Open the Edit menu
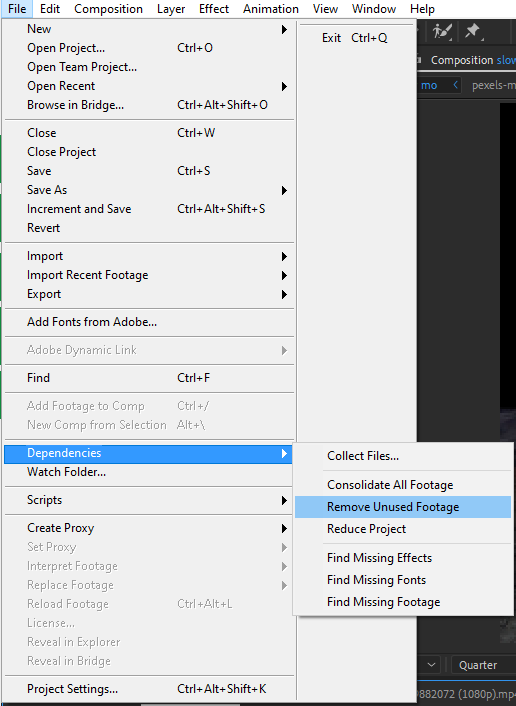The image size is (516, 706). click(50, 9)
